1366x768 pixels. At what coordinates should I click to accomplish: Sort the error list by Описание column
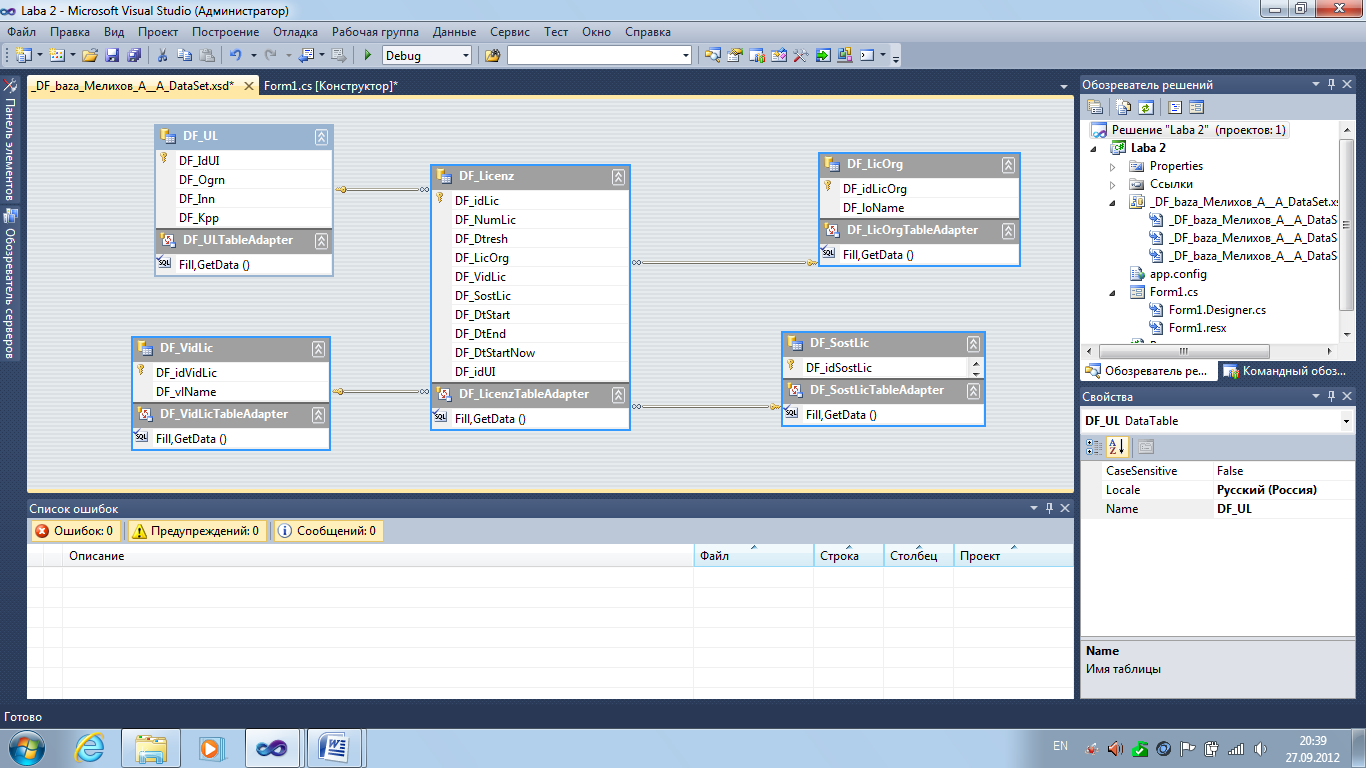(x=378, y=555)
